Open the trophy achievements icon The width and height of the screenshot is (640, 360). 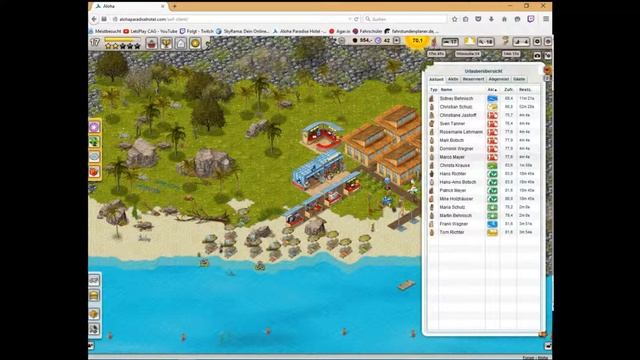[166, 43]
